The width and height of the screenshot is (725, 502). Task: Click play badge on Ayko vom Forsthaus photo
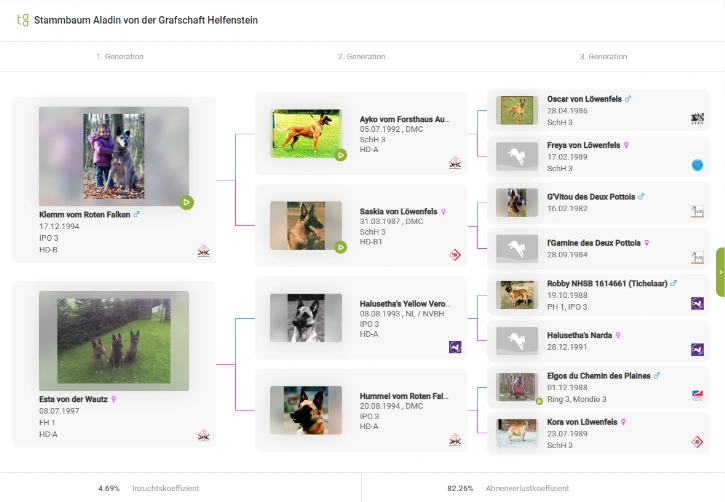340,155
